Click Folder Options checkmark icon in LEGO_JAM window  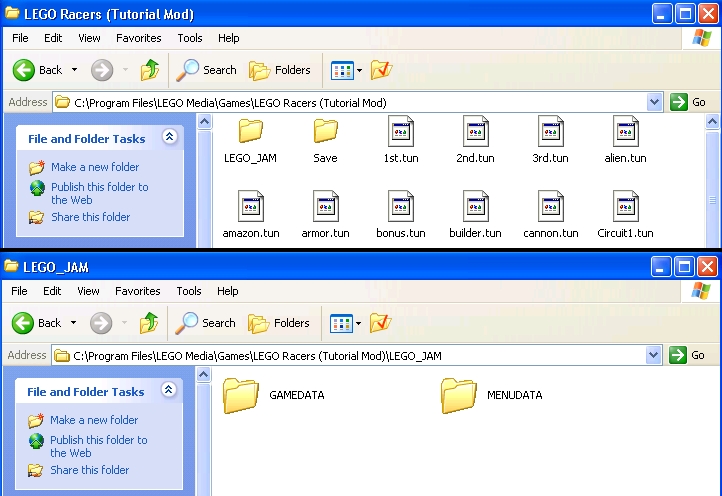click(380, 323)
